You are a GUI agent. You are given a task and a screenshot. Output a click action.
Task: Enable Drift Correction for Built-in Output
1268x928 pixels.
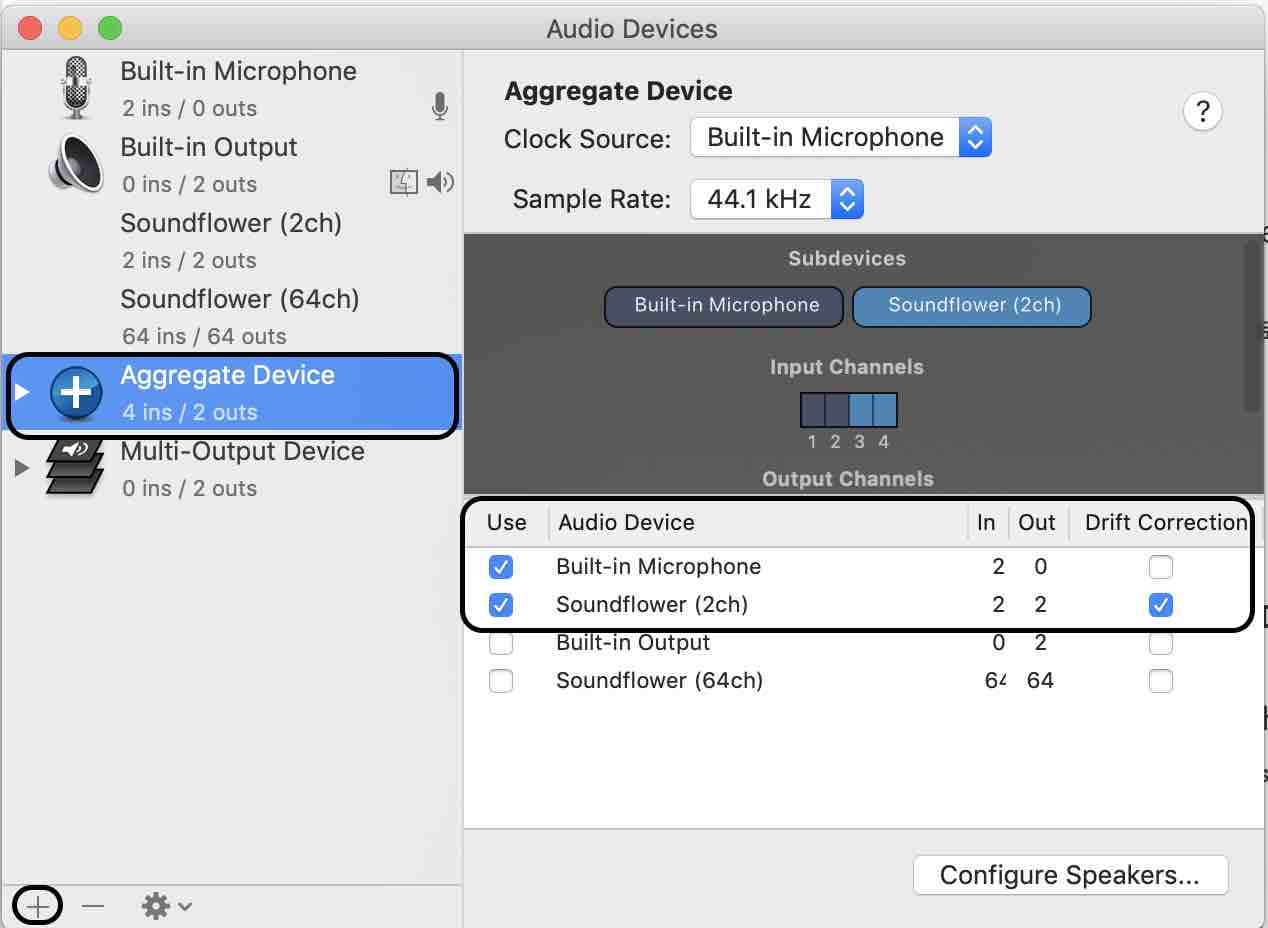[x=1161, y=643]
